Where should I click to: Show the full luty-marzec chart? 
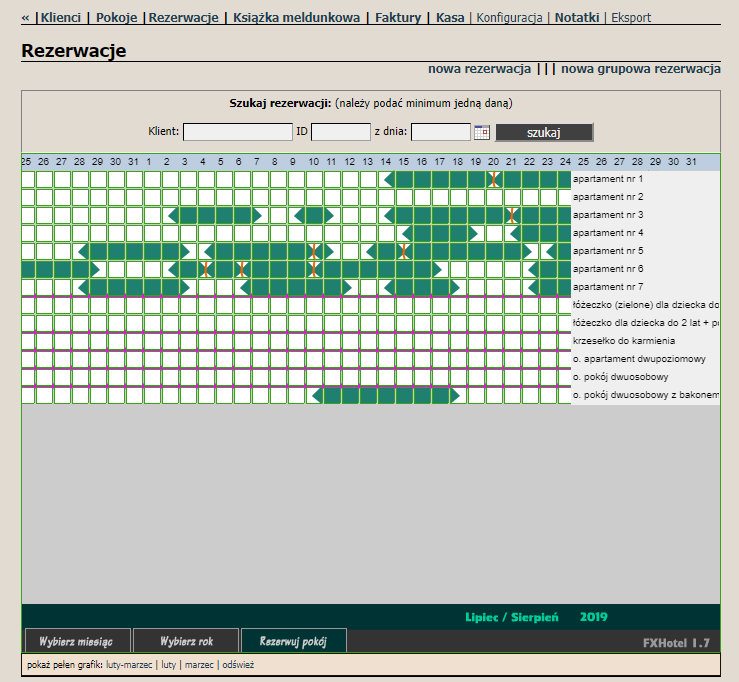(x=128, y=664)
